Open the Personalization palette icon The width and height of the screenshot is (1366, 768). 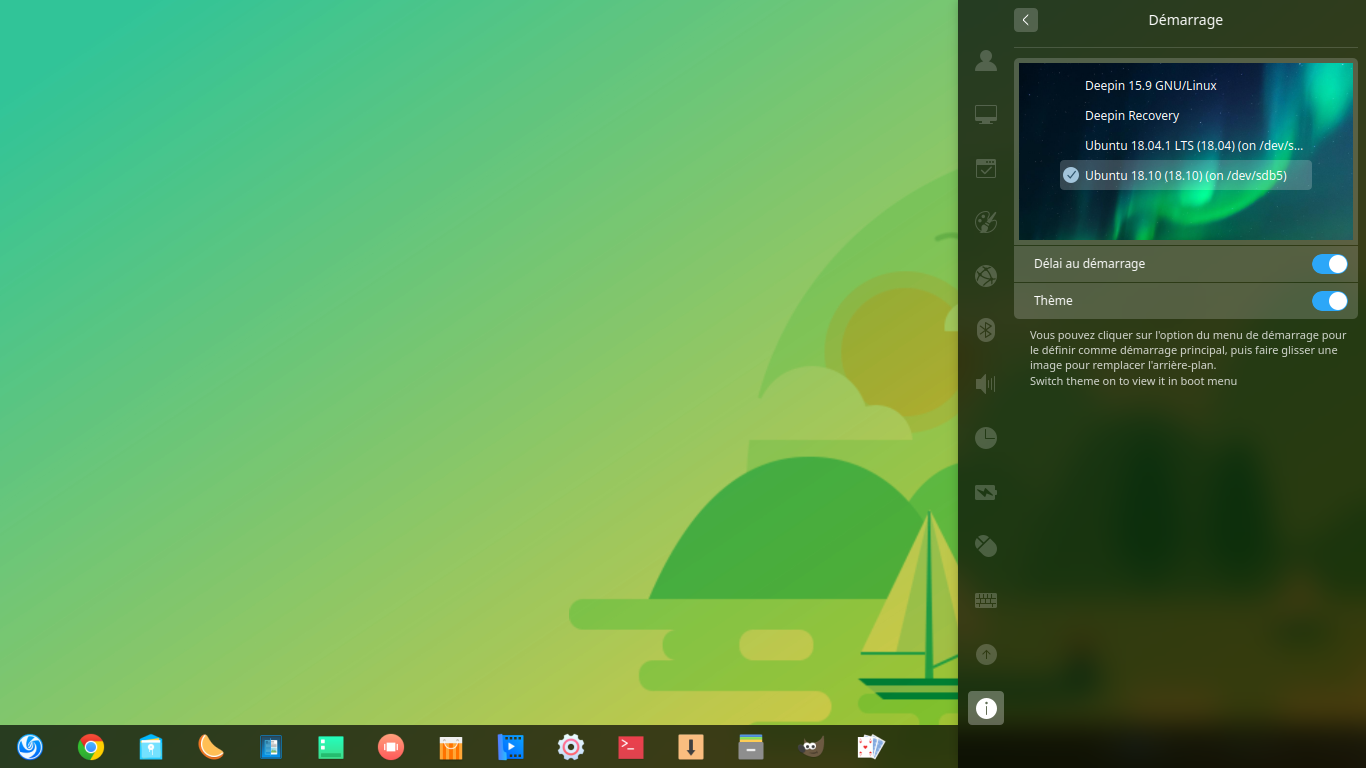tap(986, 222)
